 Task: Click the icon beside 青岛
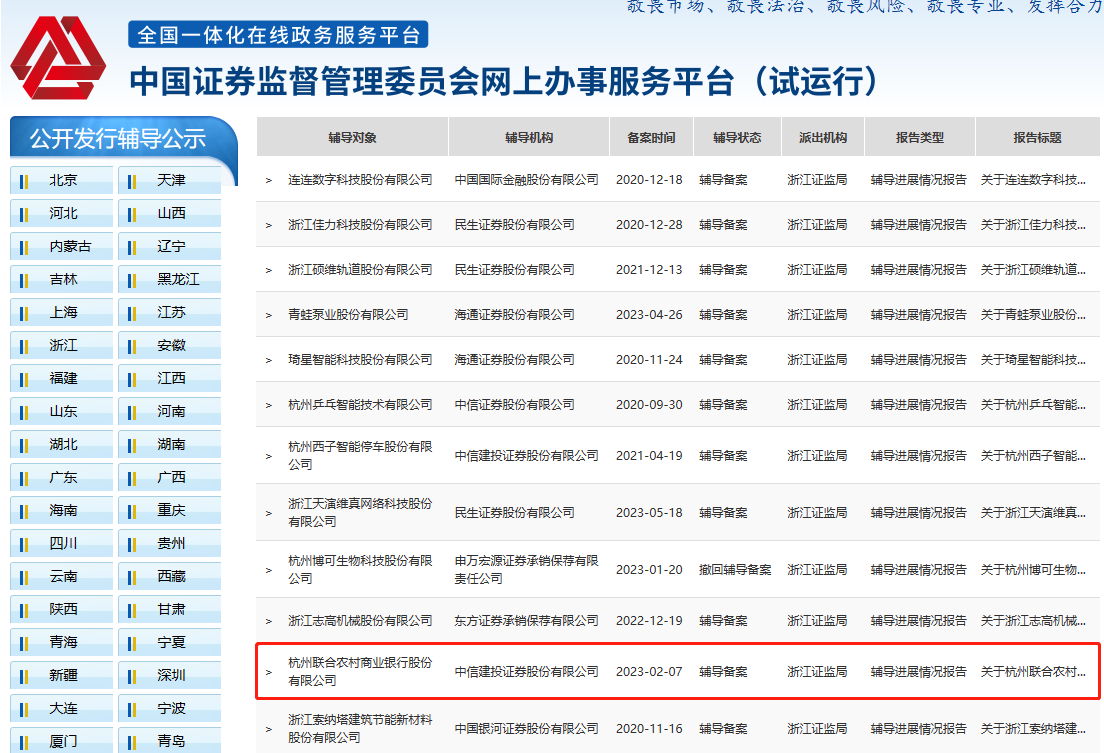tap(132, 742)
